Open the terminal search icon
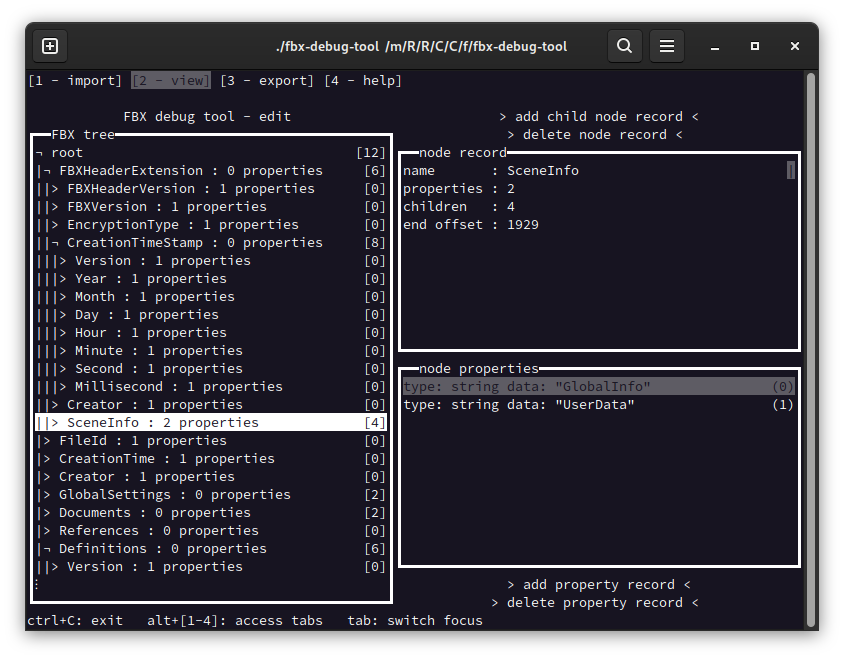This screenshot has height=659, width=844. click(624, 46)
